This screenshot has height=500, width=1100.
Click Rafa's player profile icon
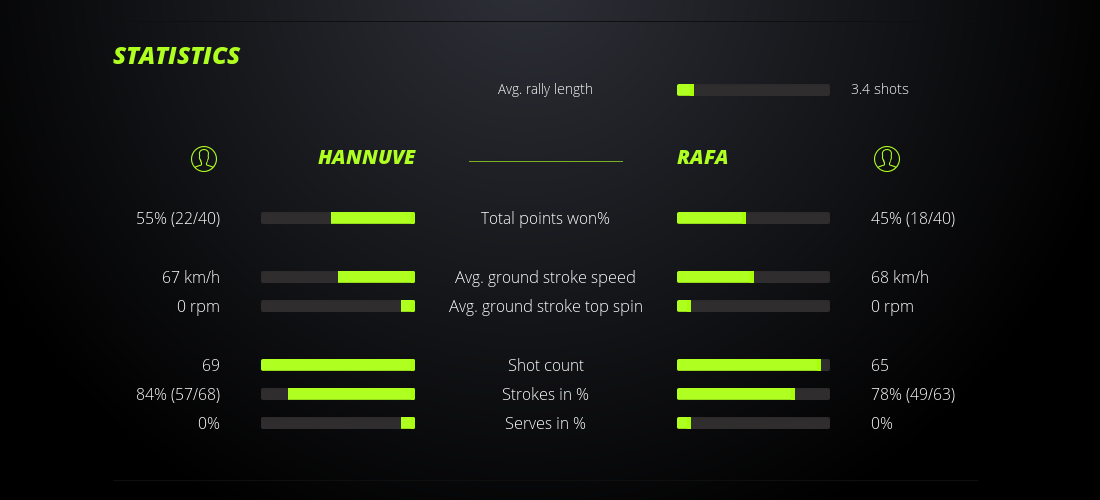(x=886, y=158)
